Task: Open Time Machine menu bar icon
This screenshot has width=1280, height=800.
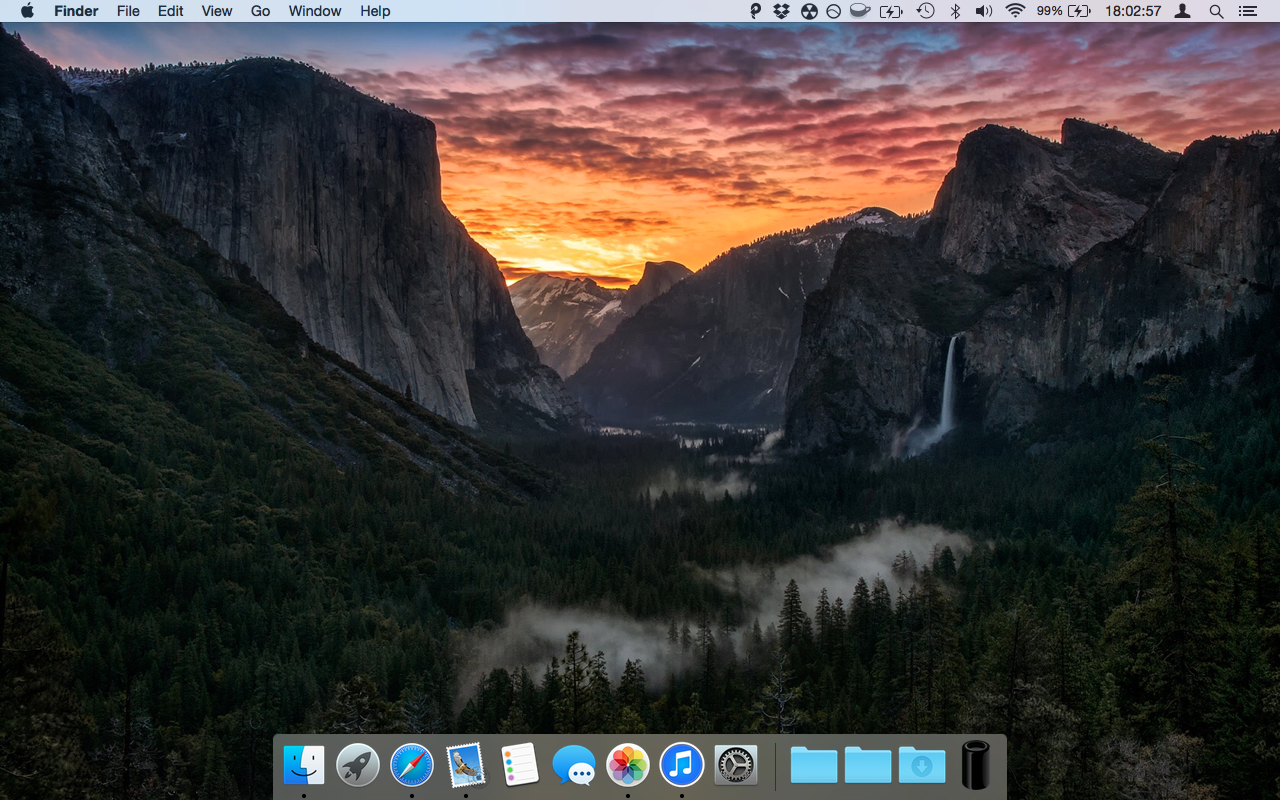Action: [926, 11]
